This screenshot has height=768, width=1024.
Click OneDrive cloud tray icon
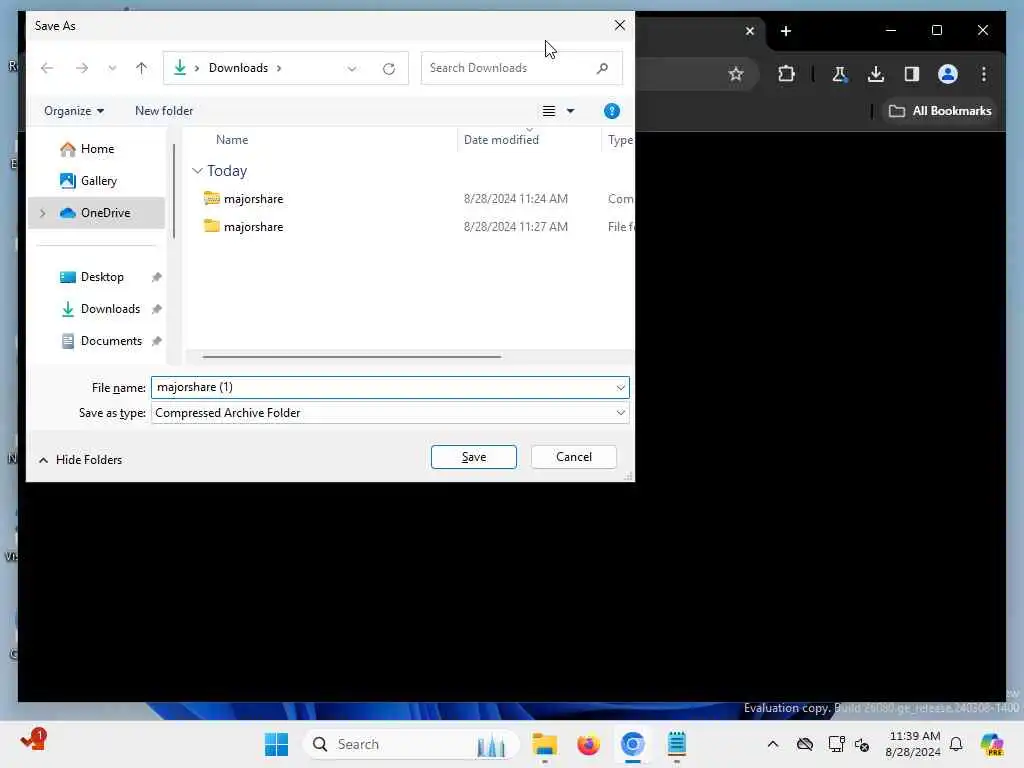click(x=805, y=744)
